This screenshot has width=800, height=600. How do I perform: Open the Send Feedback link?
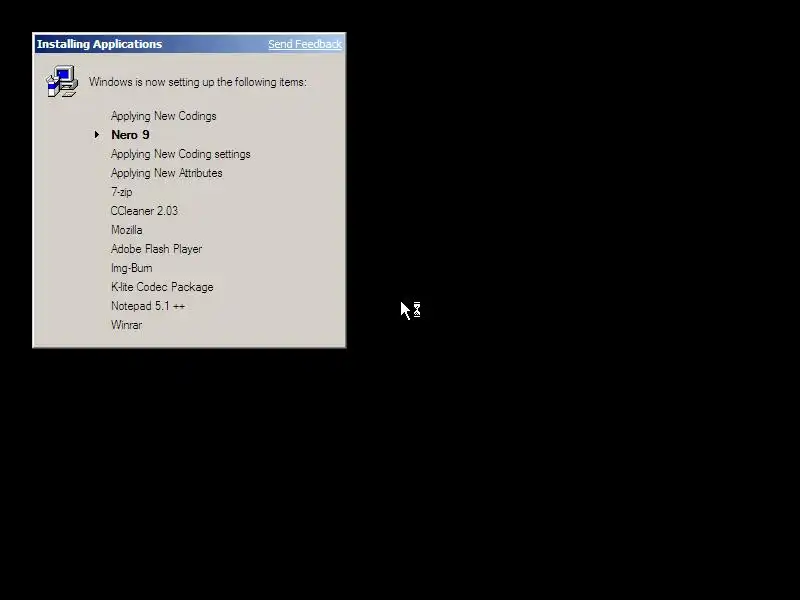point(305,44)
